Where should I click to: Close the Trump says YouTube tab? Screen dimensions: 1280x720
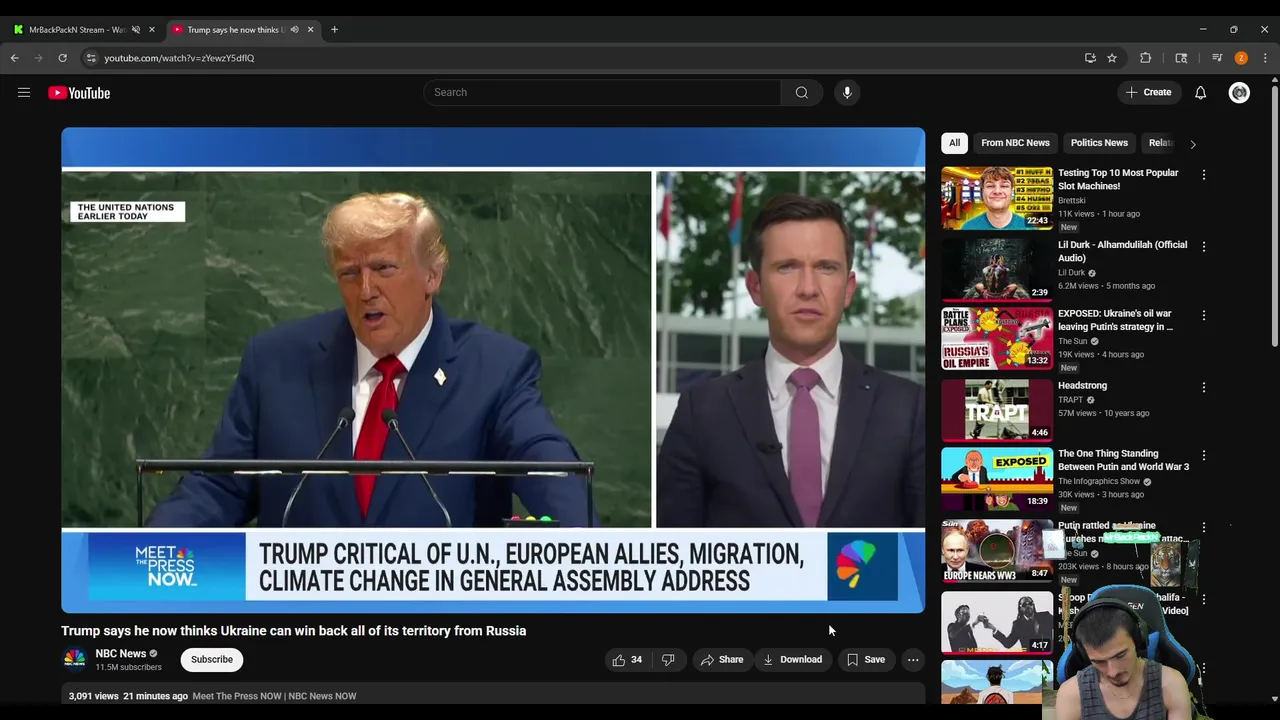pyautogui.click(x=310, y=29)
